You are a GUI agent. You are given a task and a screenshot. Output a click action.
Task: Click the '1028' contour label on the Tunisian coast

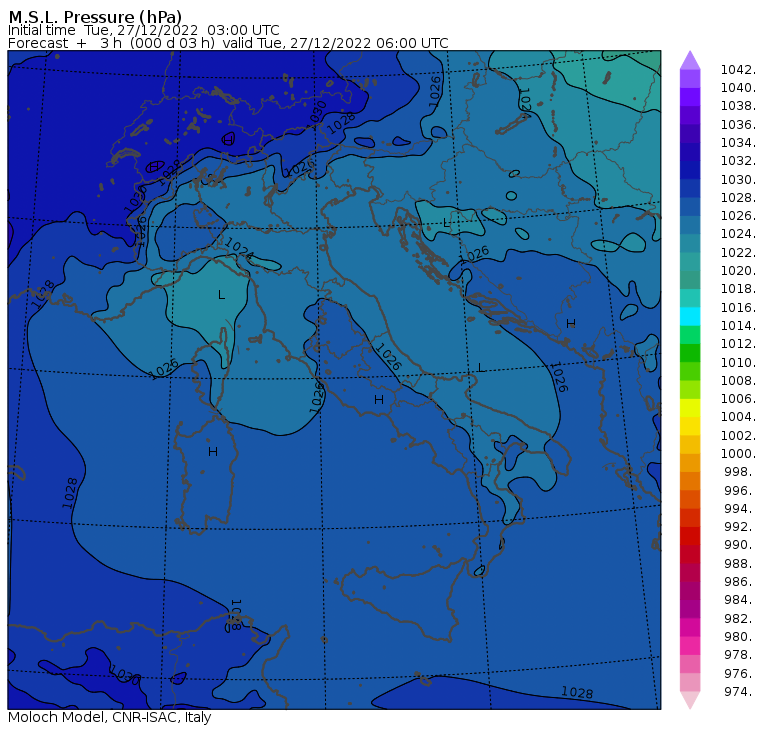235,615
